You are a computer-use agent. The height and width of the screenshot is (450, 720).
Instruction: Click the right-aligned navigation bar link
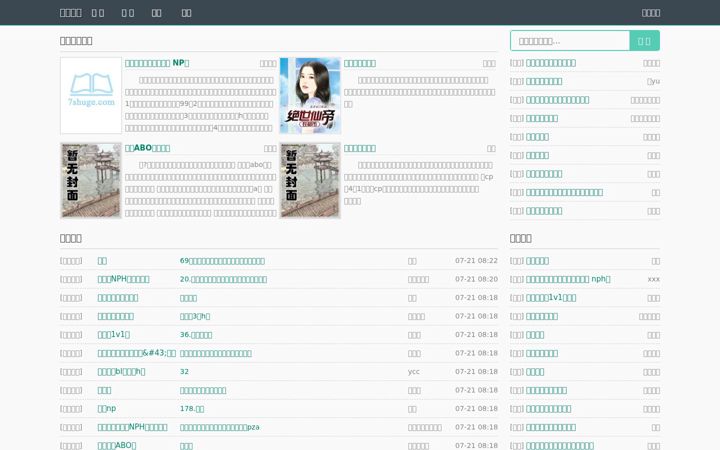pos(651,13)
